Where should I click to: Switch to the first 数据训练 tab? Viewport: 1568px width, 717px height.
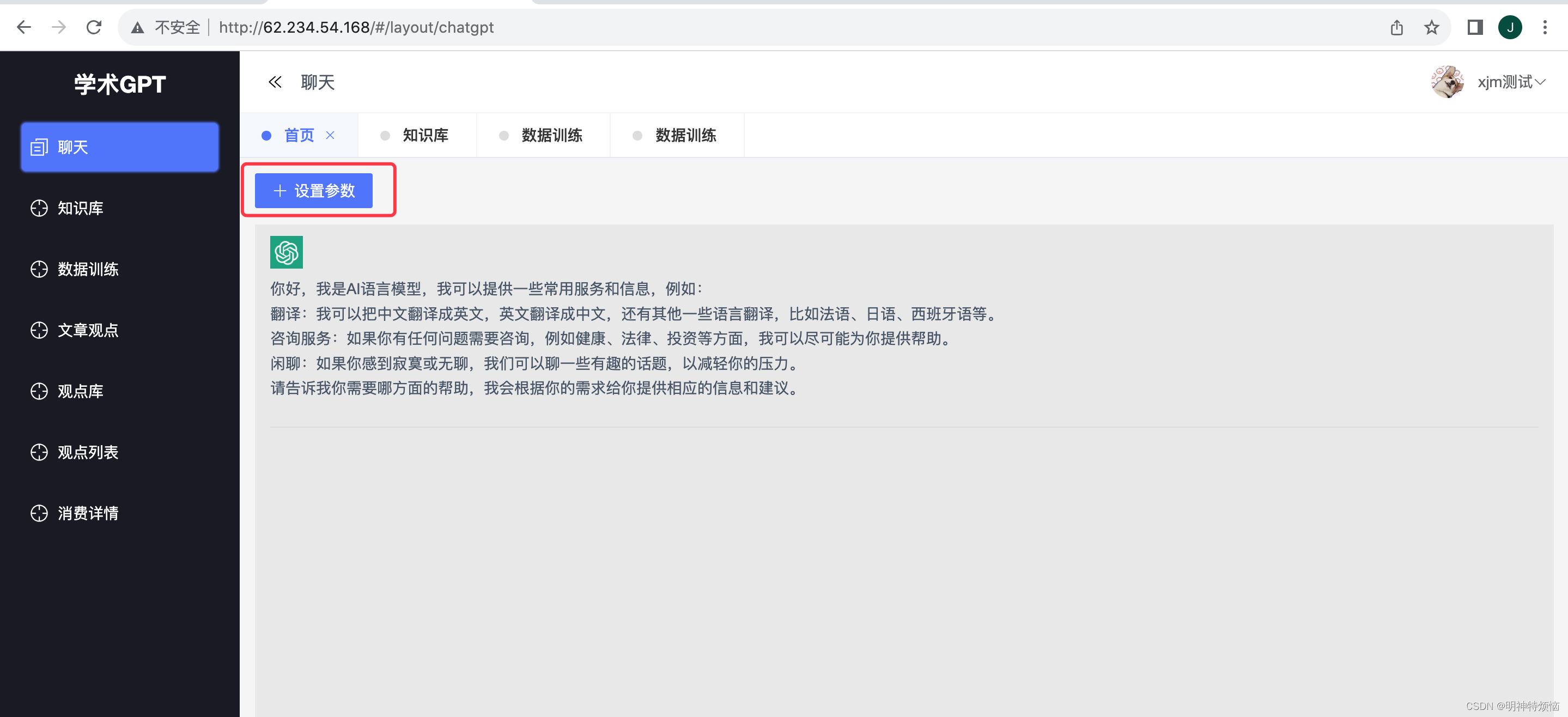(551, 135)
